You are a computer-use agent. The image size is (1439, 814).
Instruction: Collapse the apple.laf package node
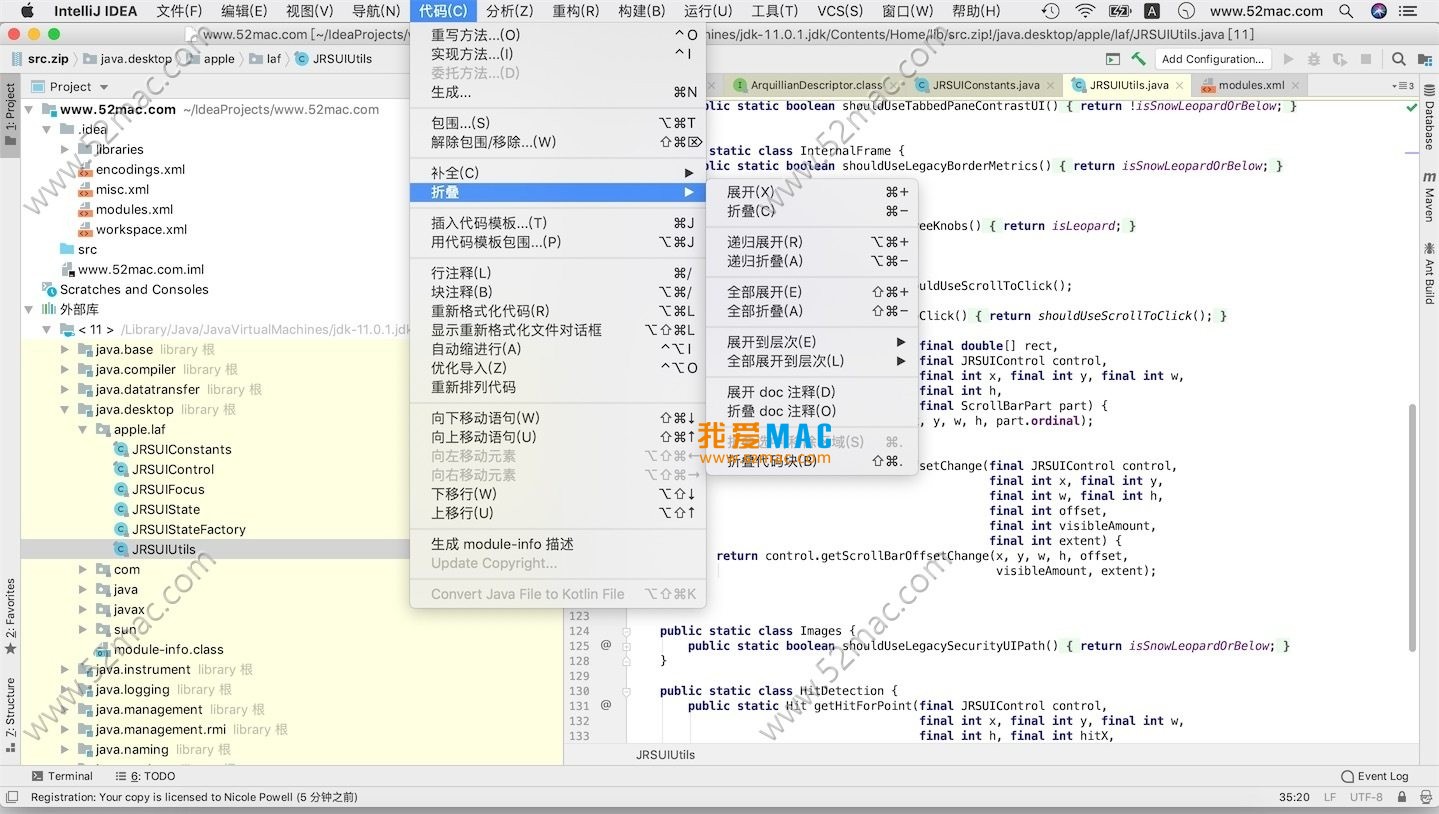click(x=84, y=429)
